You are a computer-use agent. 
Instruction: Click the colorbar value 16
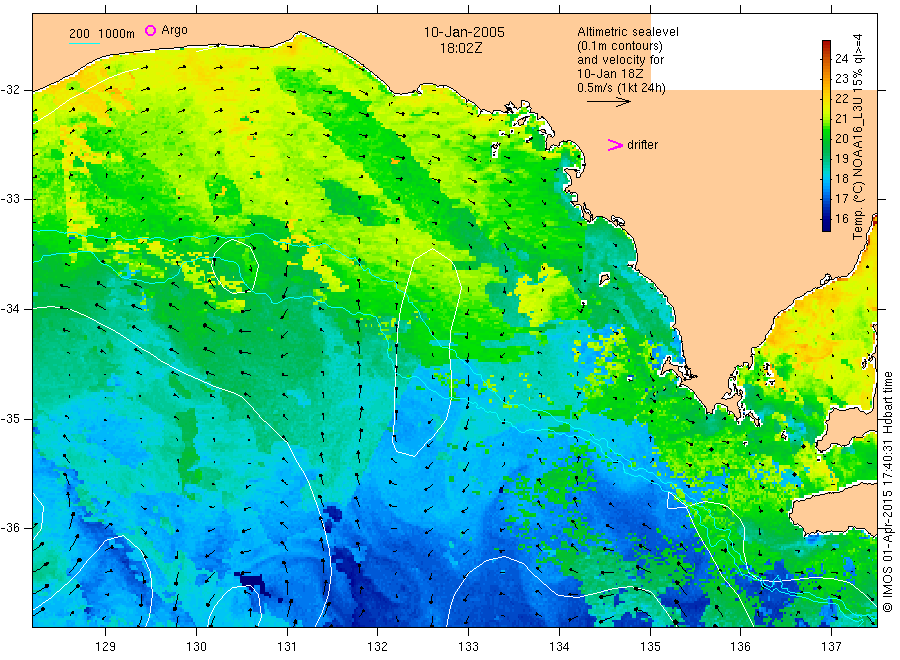pyautogui.click(x=841, y=219)
